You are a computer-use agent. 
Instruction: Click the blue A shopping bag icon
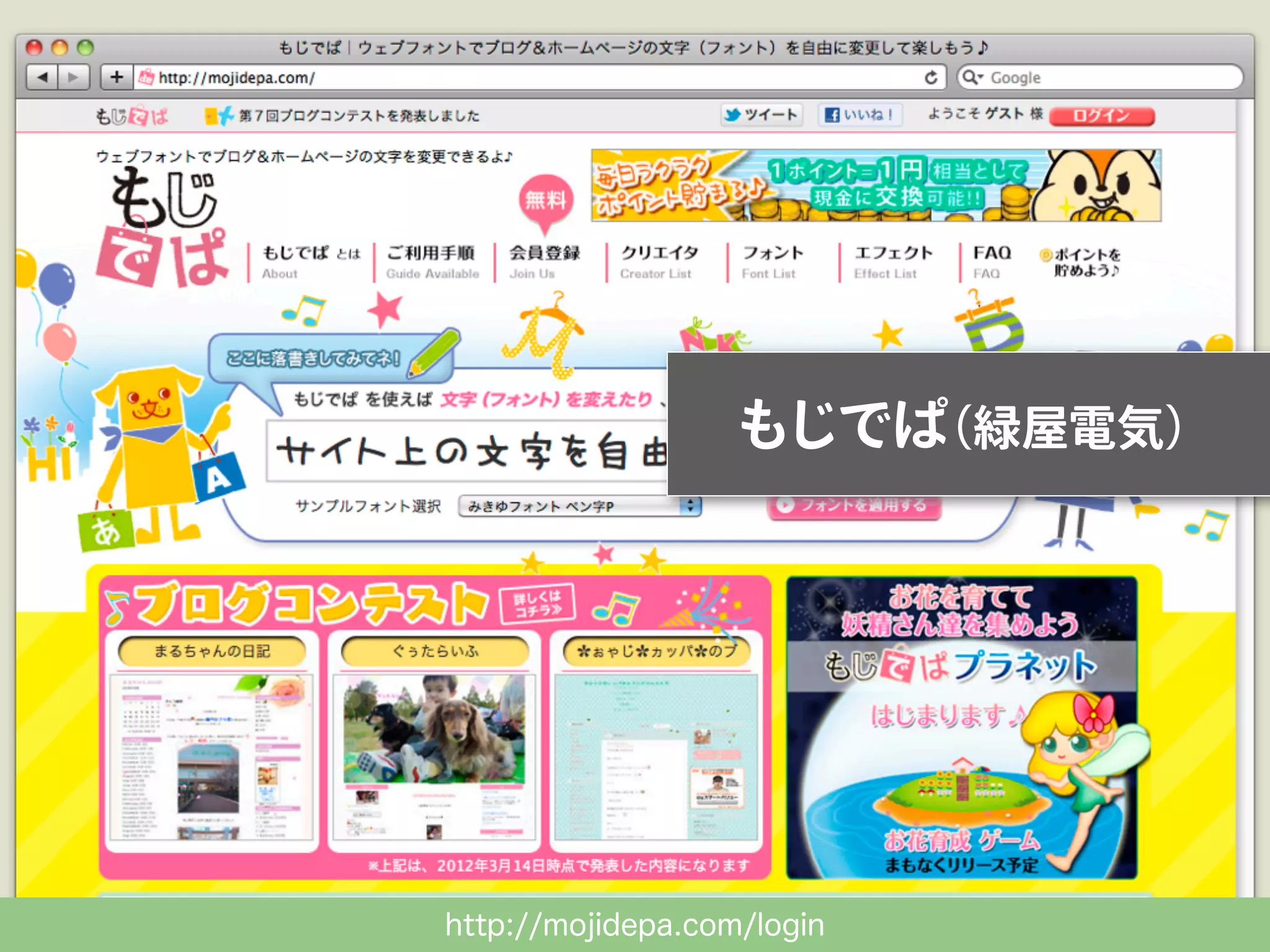[x=218, y=477]
